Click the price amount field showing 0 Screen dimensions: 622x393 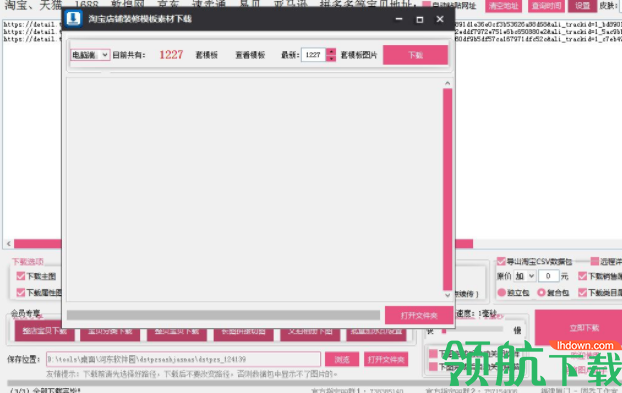pos(548,276)
